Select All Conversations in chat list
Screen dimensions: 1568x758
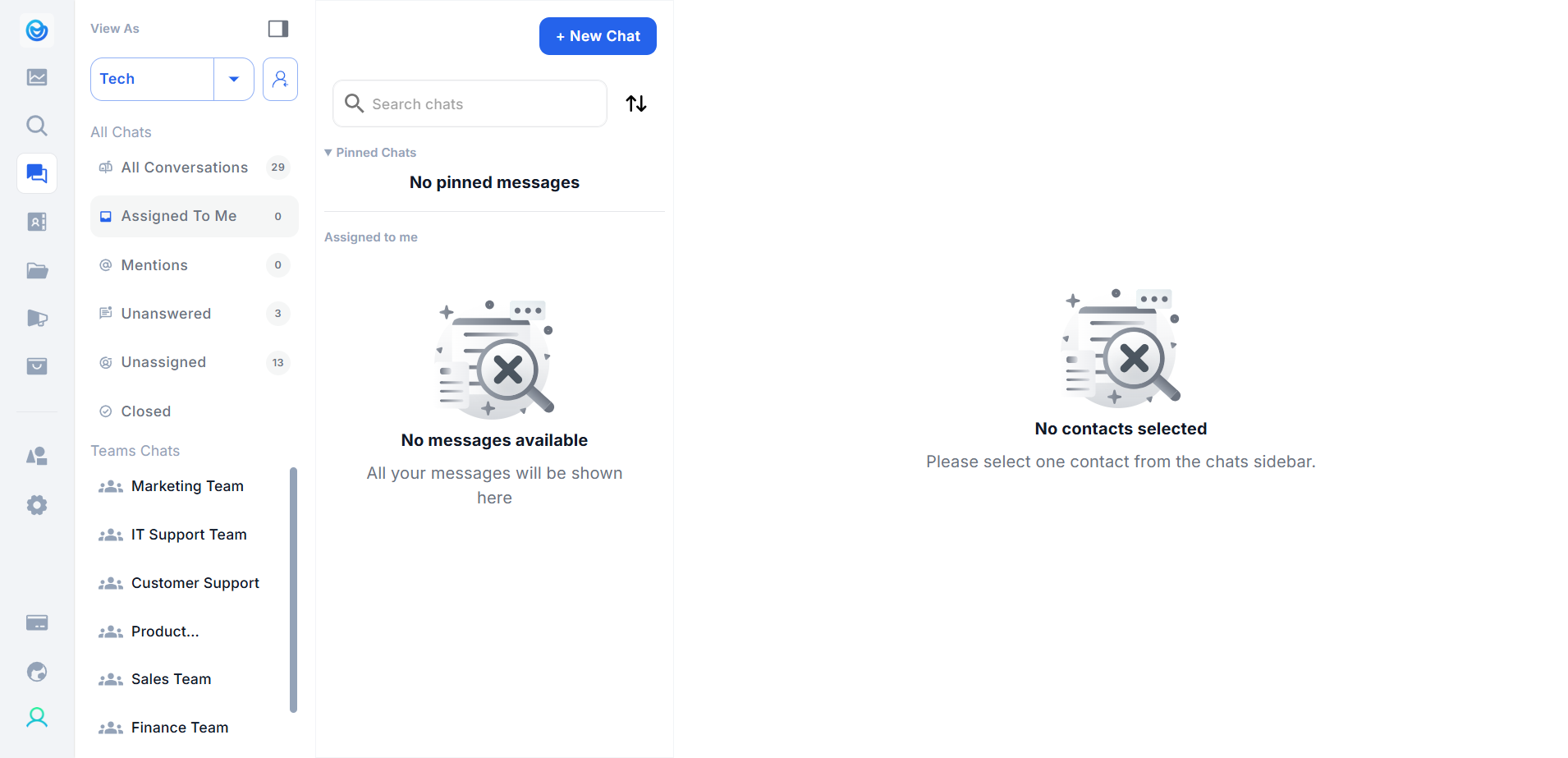(185, 168)
